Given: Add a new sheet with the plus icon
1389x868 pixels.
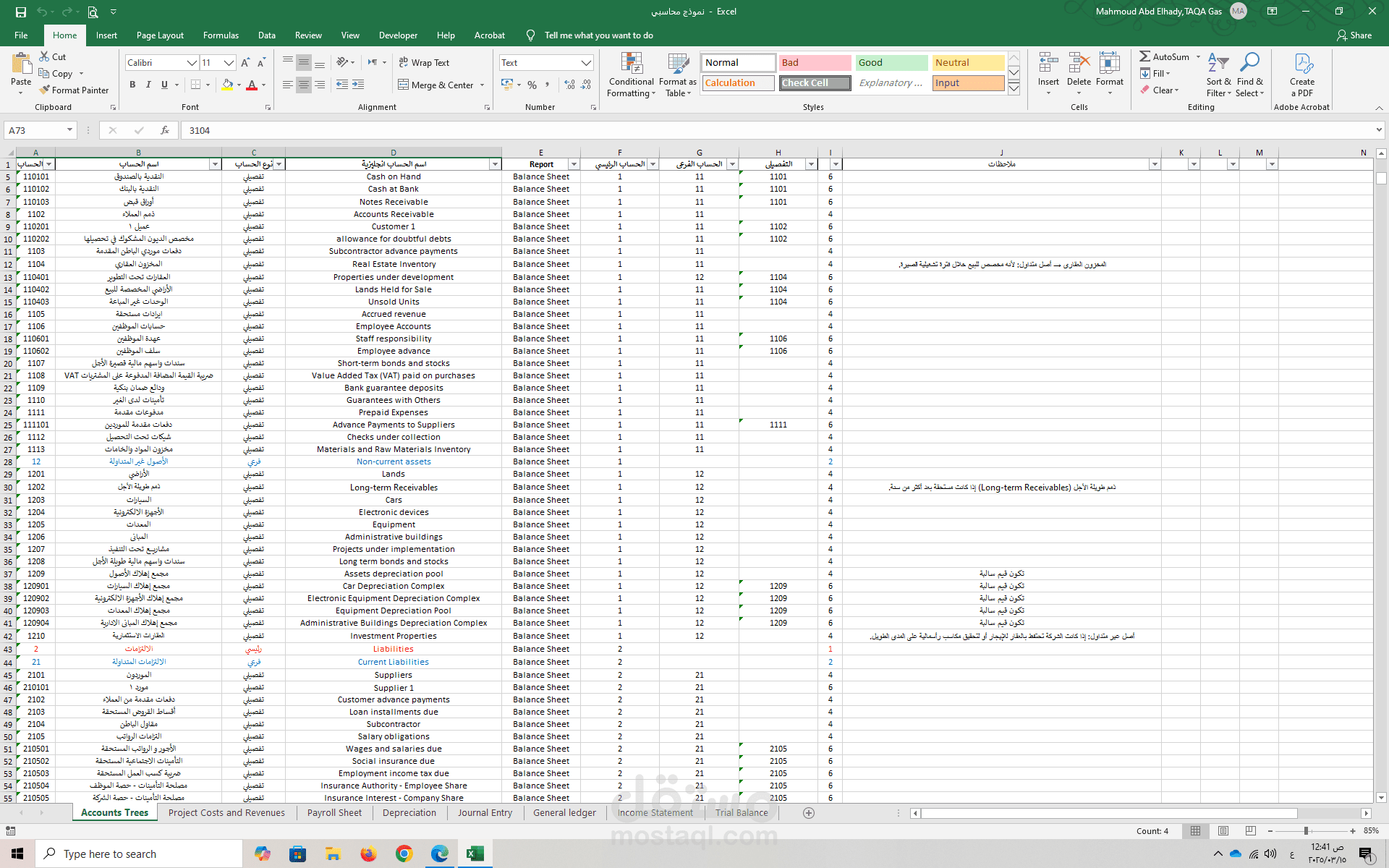Looking at the screenshot, I should tap(809, 813).
